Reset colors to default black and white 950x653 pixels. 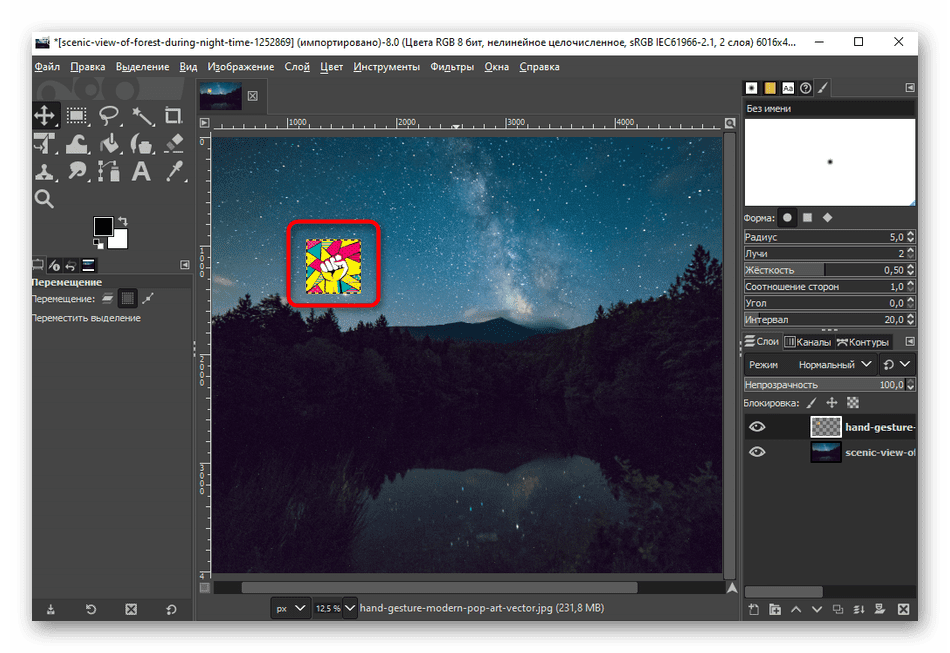coord(98,244)
